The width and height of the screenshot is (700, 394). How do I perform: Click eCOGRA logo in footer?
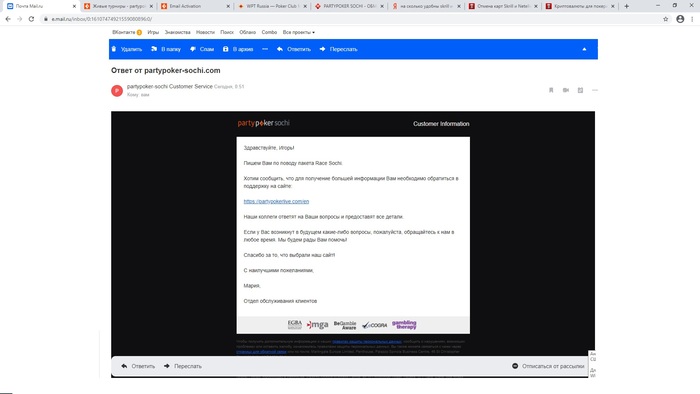[374, 325]
